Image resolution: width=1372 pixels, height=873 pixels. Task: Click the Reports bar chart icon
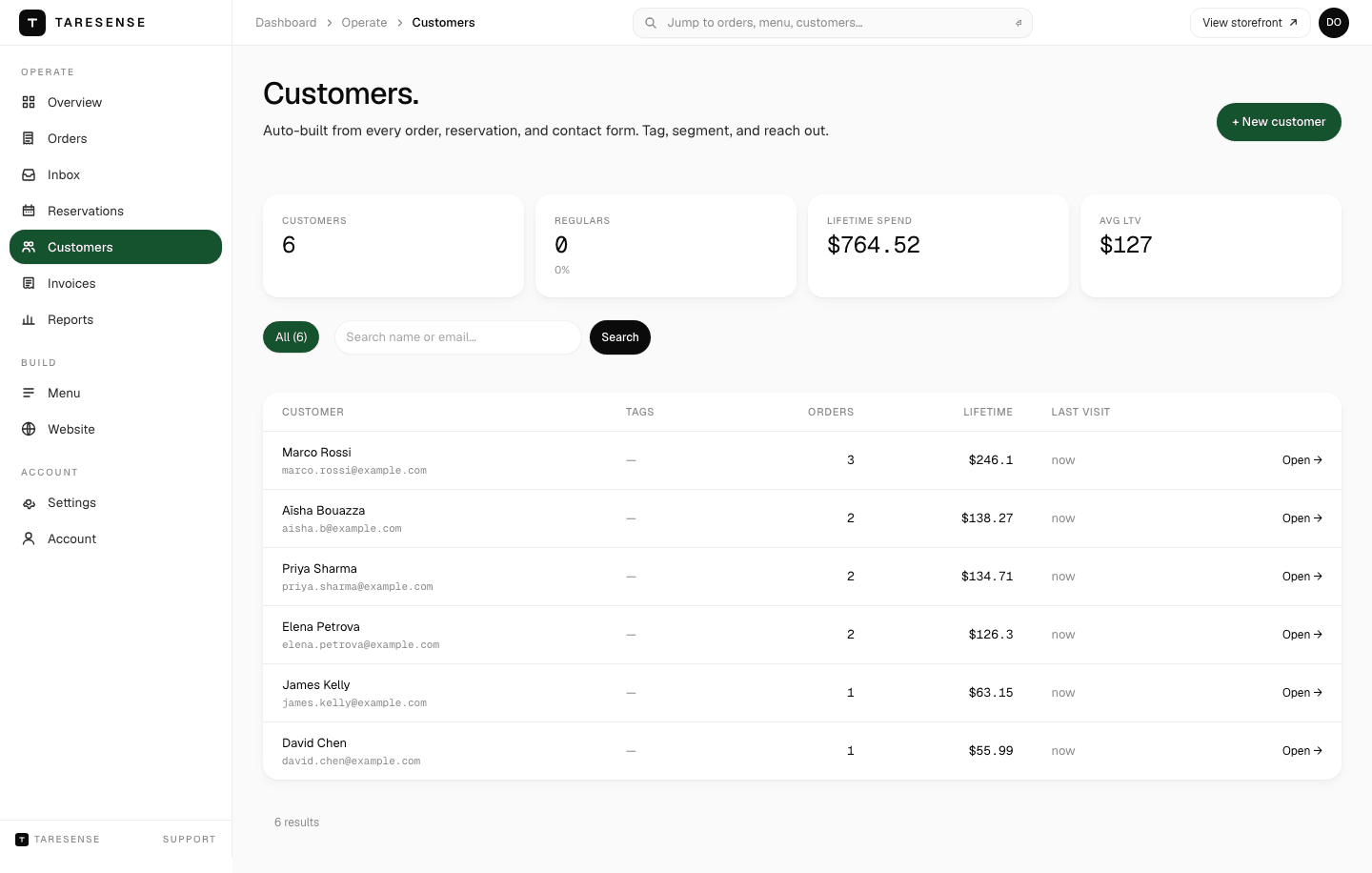point(29,319)
